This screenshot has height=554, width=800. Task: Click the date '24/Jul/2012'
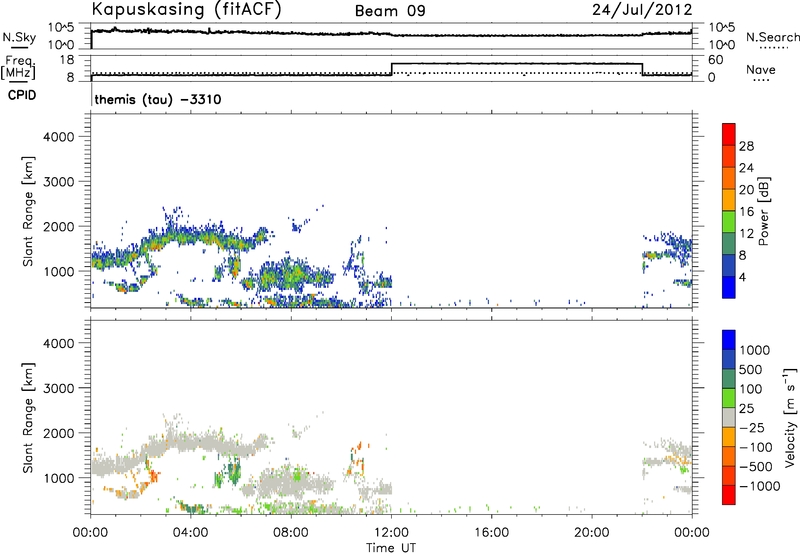click(x=642, y=10)
